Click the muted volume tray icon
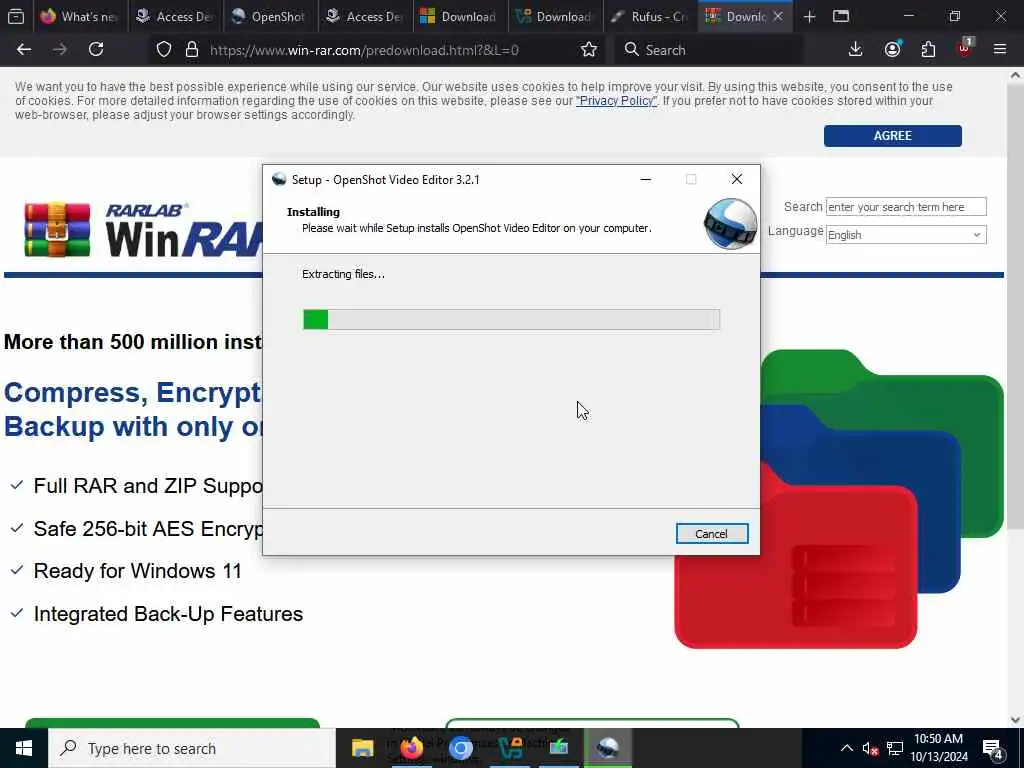The height and width of the screenshot is (768, 1024). tap(870, 748)
